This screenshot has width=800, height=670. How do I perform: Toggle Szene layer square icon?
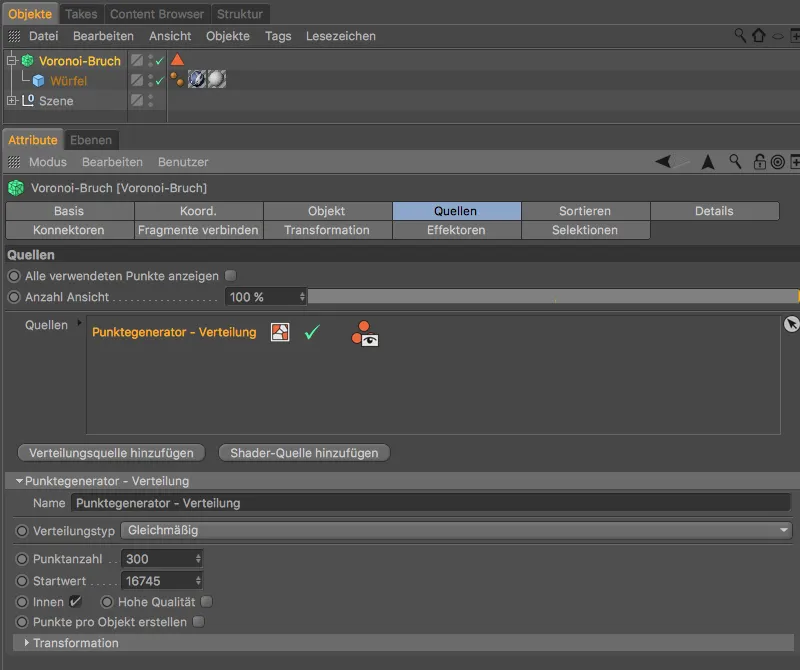pyautogui.click(x=137, y=100)
